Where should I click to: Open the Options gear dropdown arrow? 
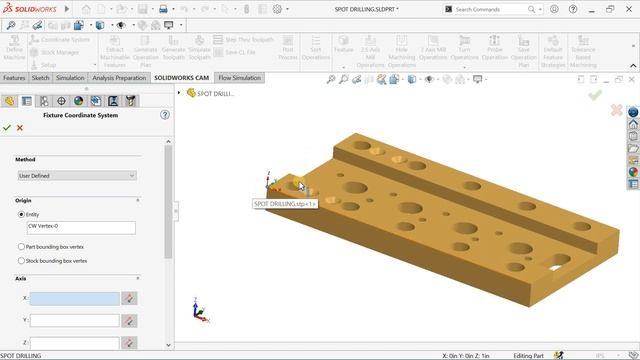pyautogui.click(x=287, y=9)
